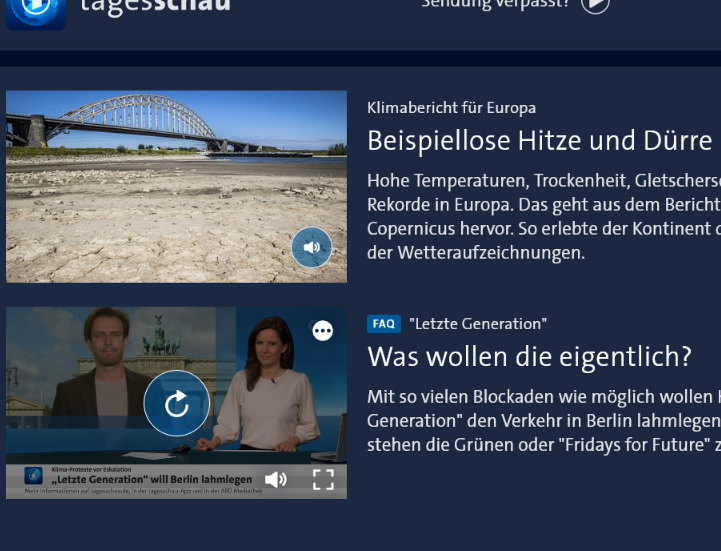This screenshot has height=551, width=721.
Task: Open video options three-dot menu
Action: coord(323,331)
